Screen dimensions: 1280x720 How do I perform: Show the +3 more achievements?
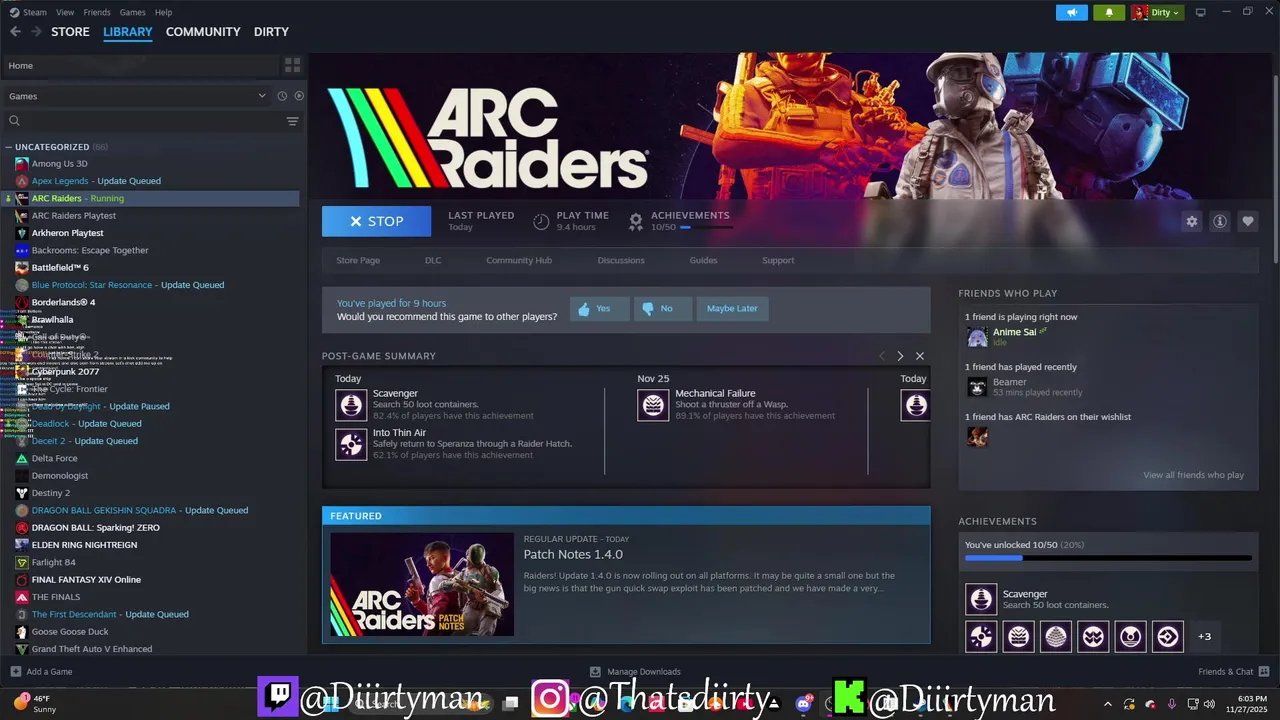[x=1204, y=636]
